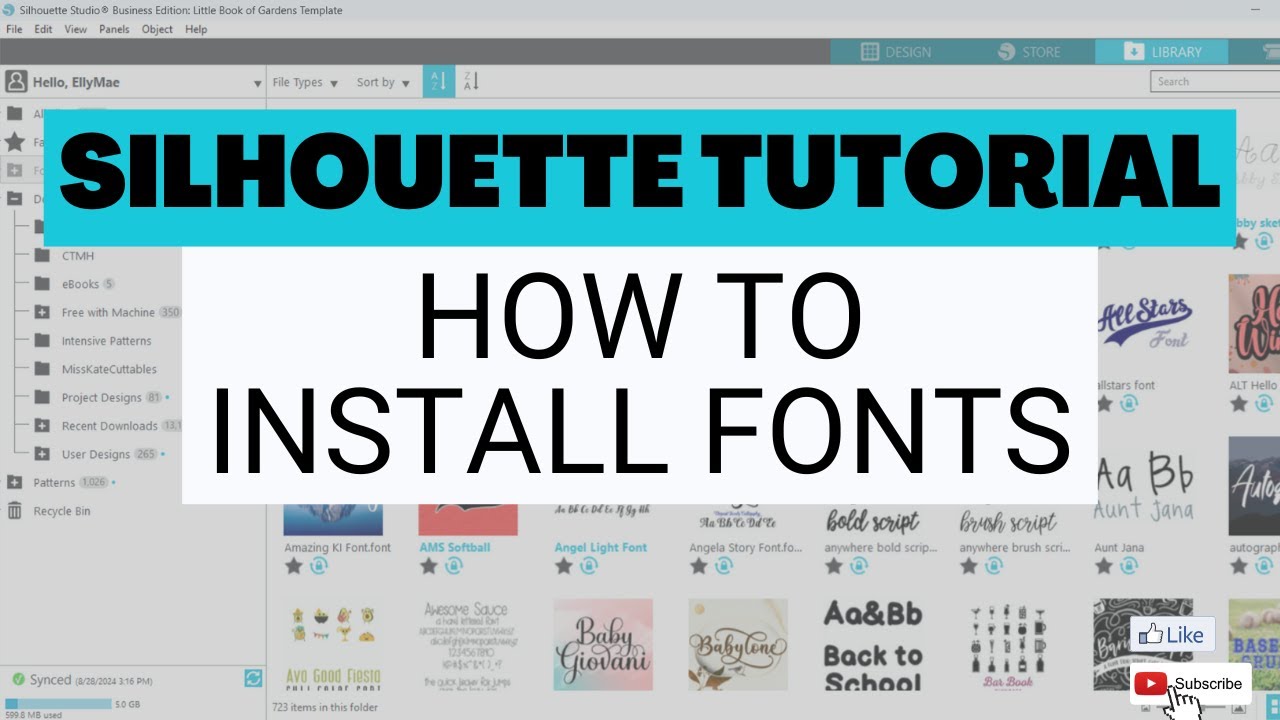Select the Free with Machine folder label
The height and width of the screenshot is (720, 1280).
click(108, 313)
